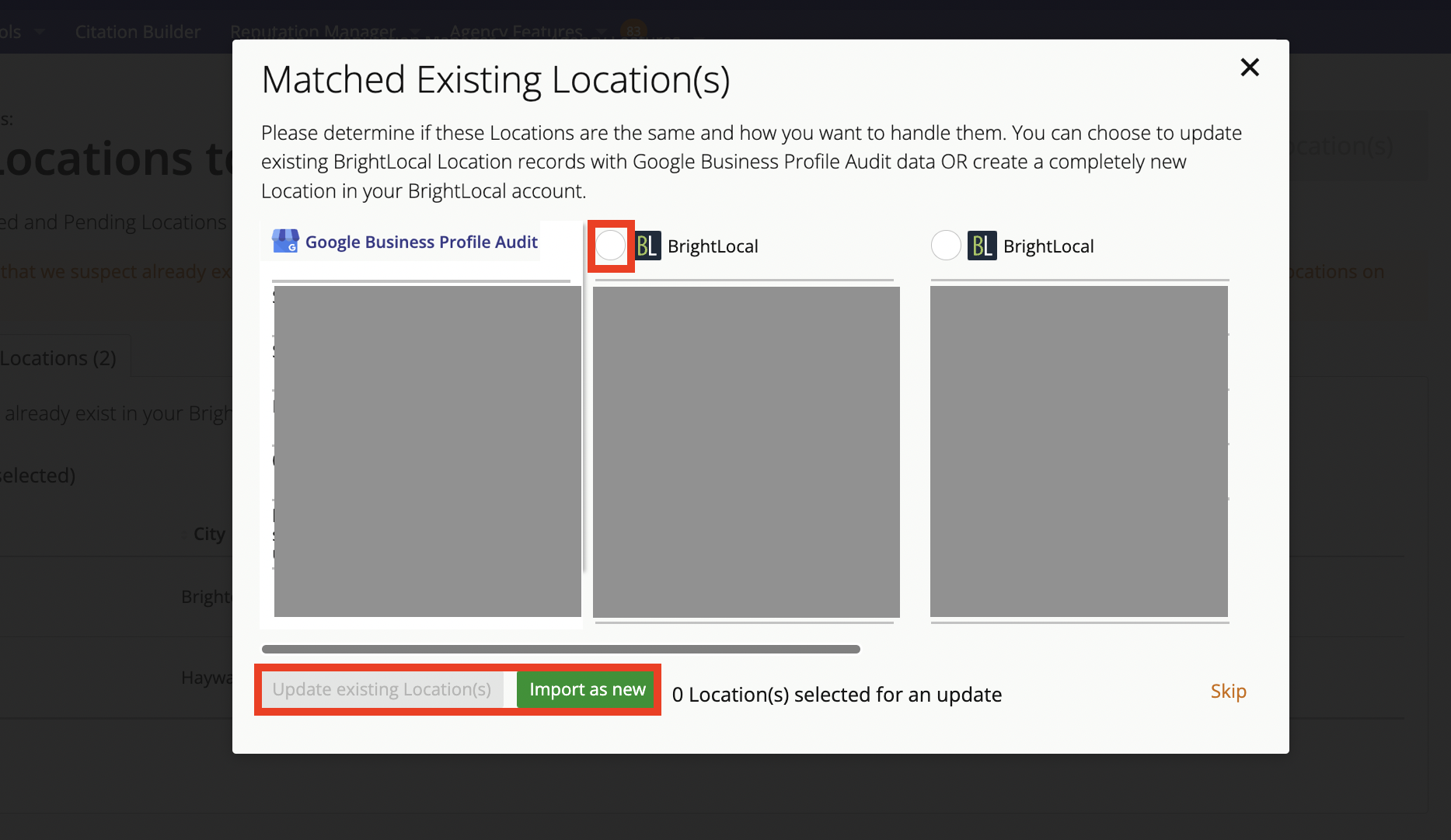Viewport: 1451px width, 840px height.
Task: Select the second BrightLocal location radio button
Action: coord(946,246)
